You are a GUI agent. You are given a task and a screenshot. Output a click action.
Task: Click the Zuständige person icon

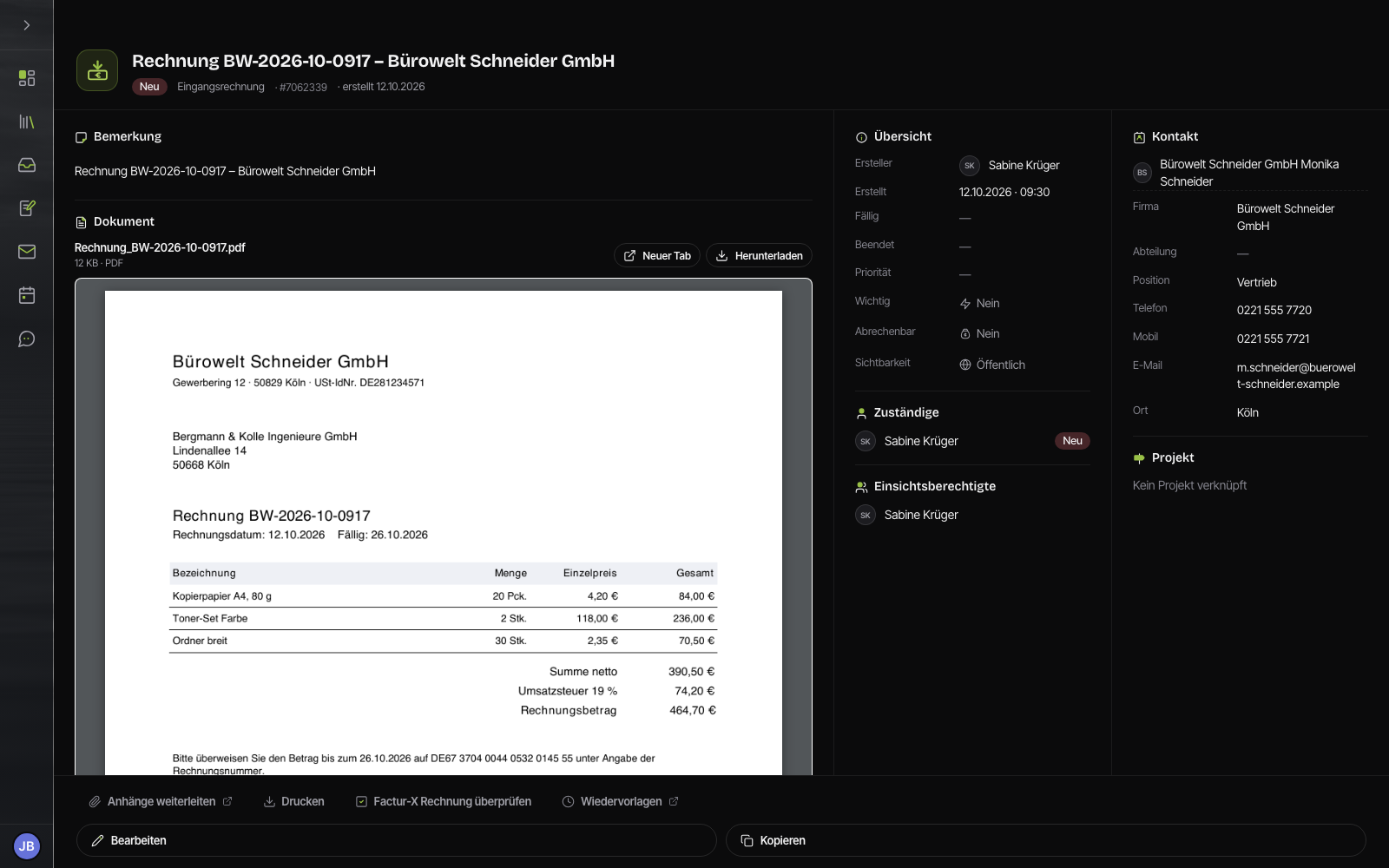[x=861, y=413]
